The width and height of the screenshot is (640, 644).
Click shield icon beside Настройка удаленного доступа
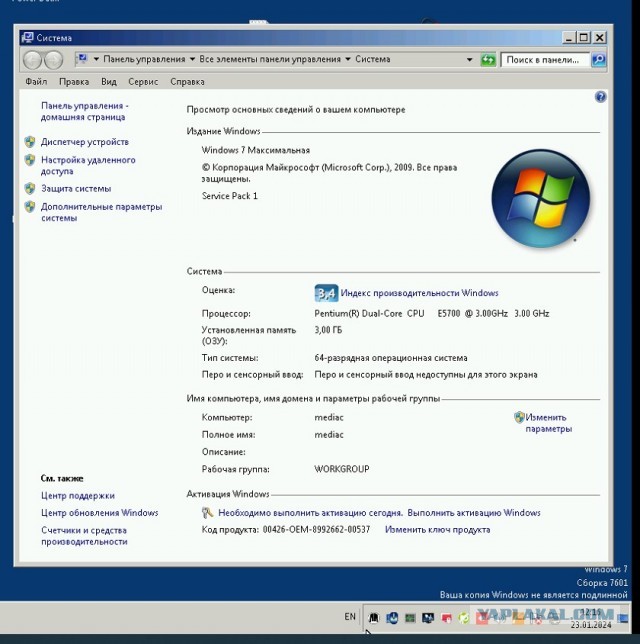pyautogui.click(x=30, y=160)
